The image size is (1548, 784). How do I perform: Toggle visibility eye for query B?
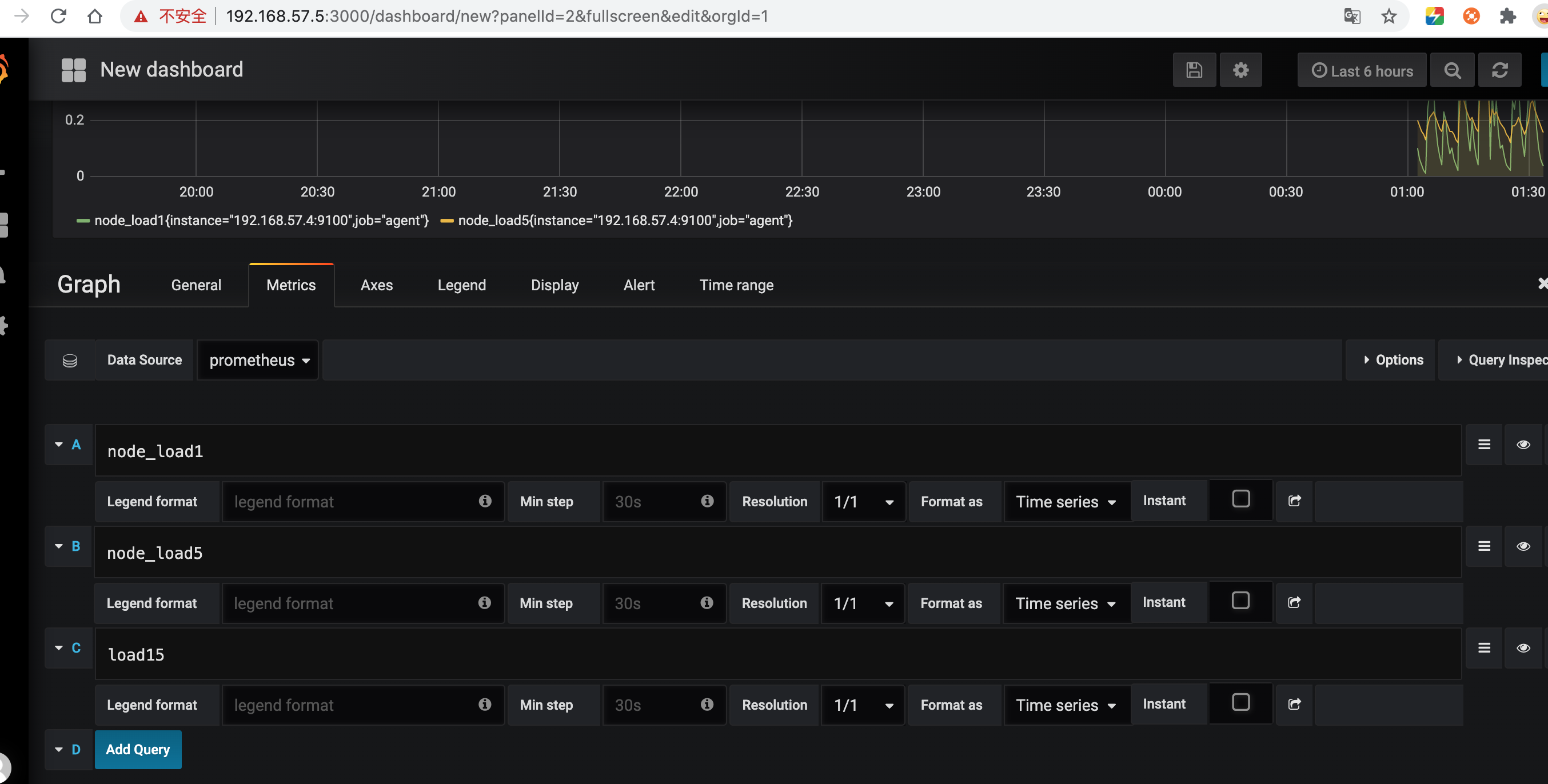tap(1523, 546)
